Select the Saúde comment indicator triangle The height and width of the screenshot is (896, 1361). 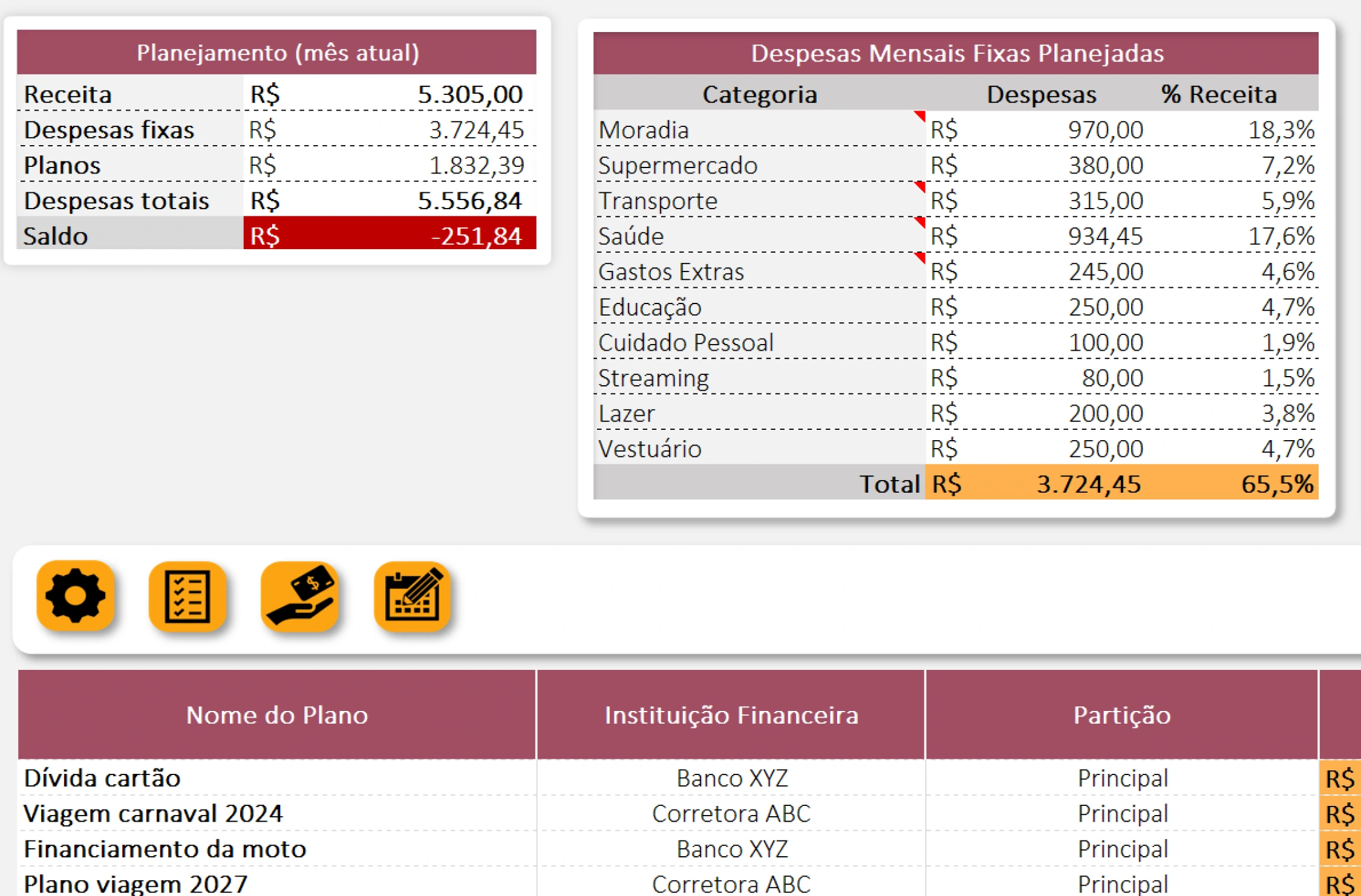coord(920,222)
